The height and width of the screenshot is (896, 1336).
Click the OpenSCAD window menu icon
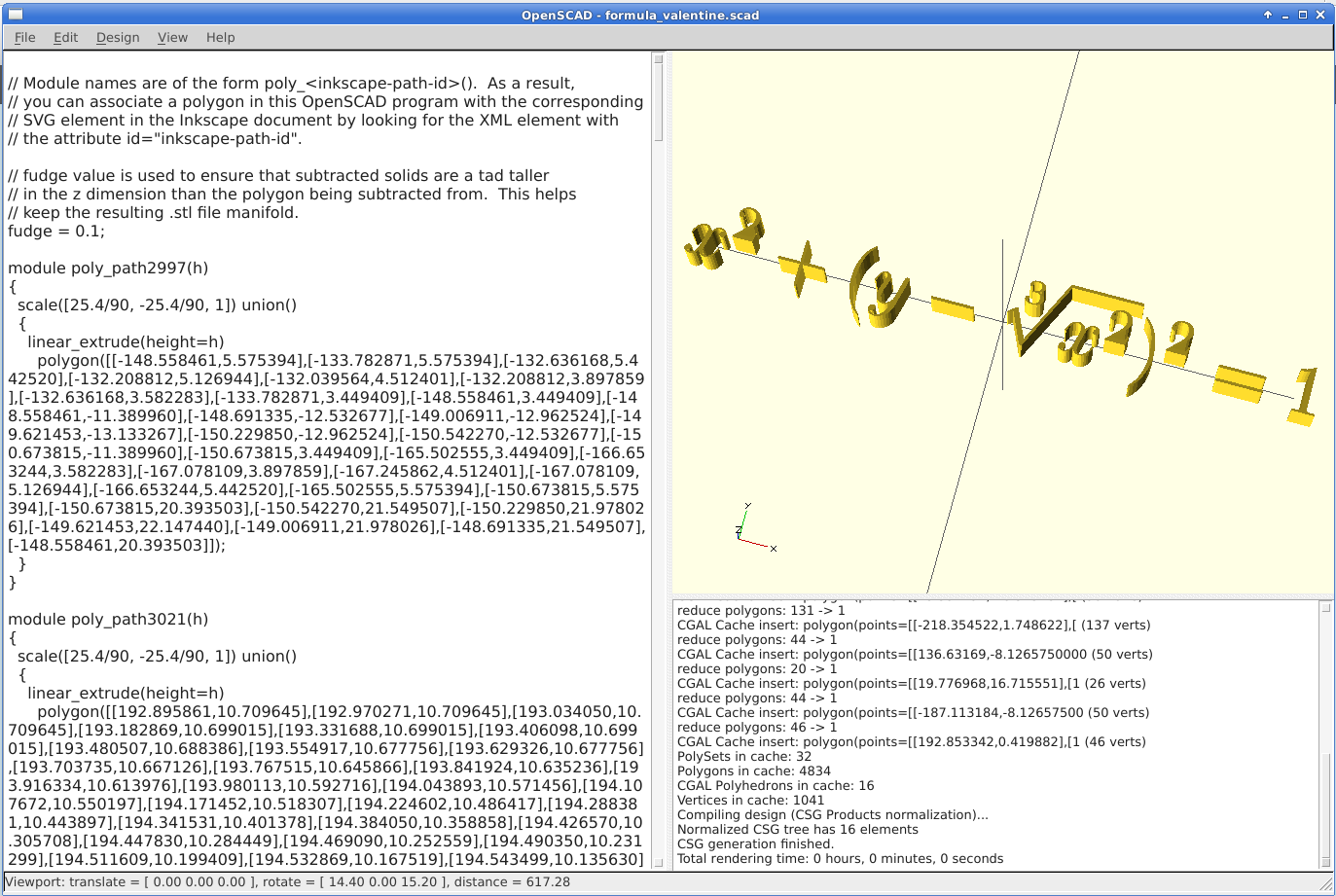pyautogui.click(x=16, y=15)
